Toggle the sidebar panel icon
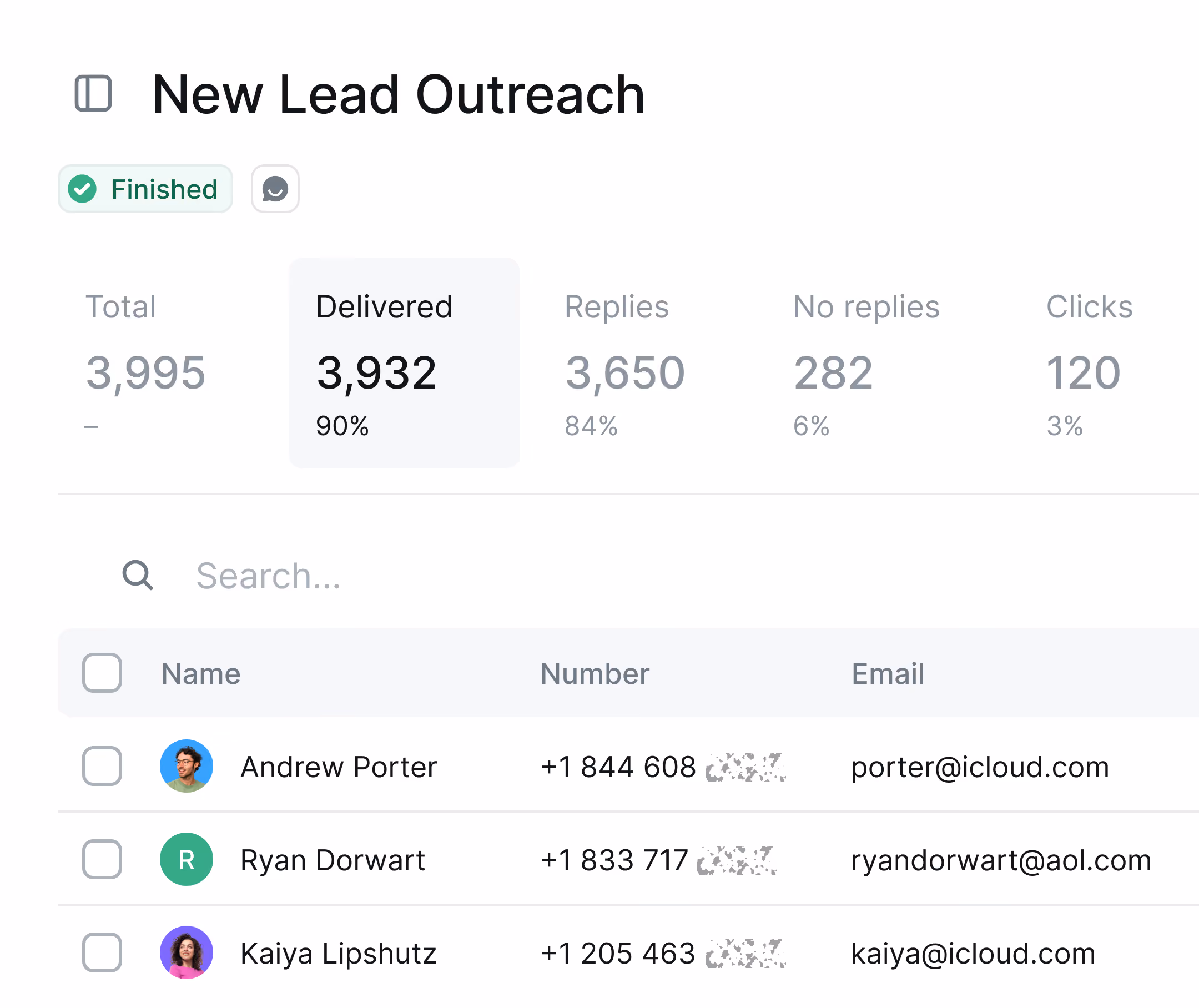Screen dimensions: 1199x1008 coord(93,94)
